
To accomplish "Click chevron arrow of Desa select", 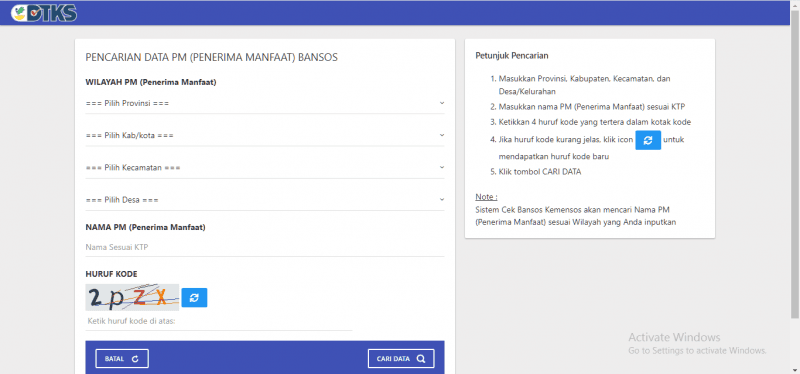I will pos(442,200).
